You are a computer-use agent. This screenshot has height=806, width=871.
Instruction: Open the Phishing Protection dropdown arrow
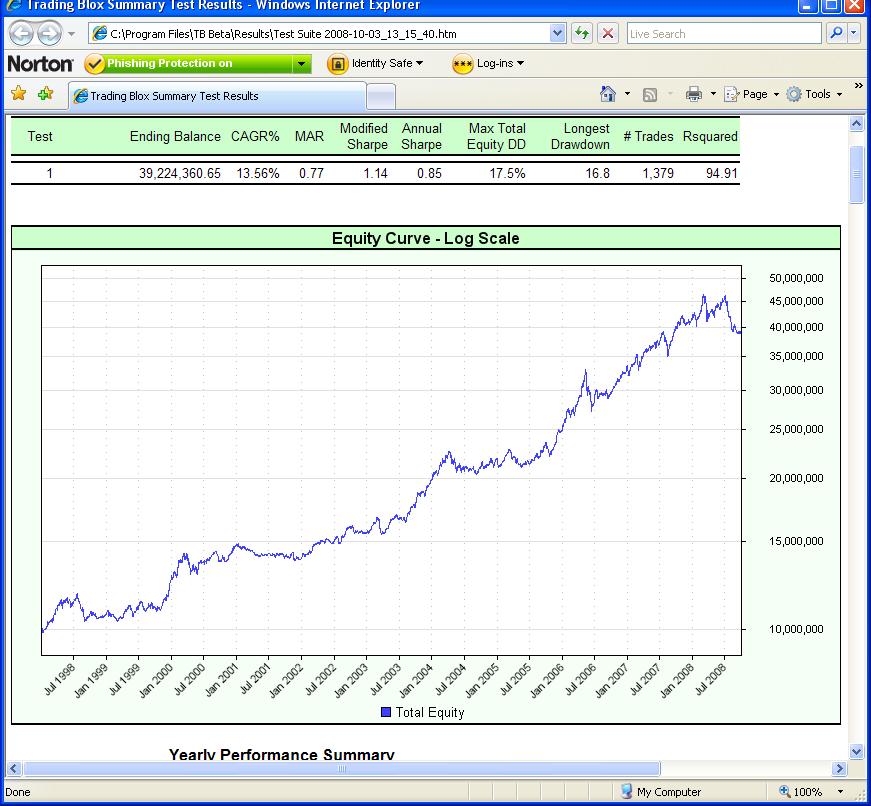[302, 64]
